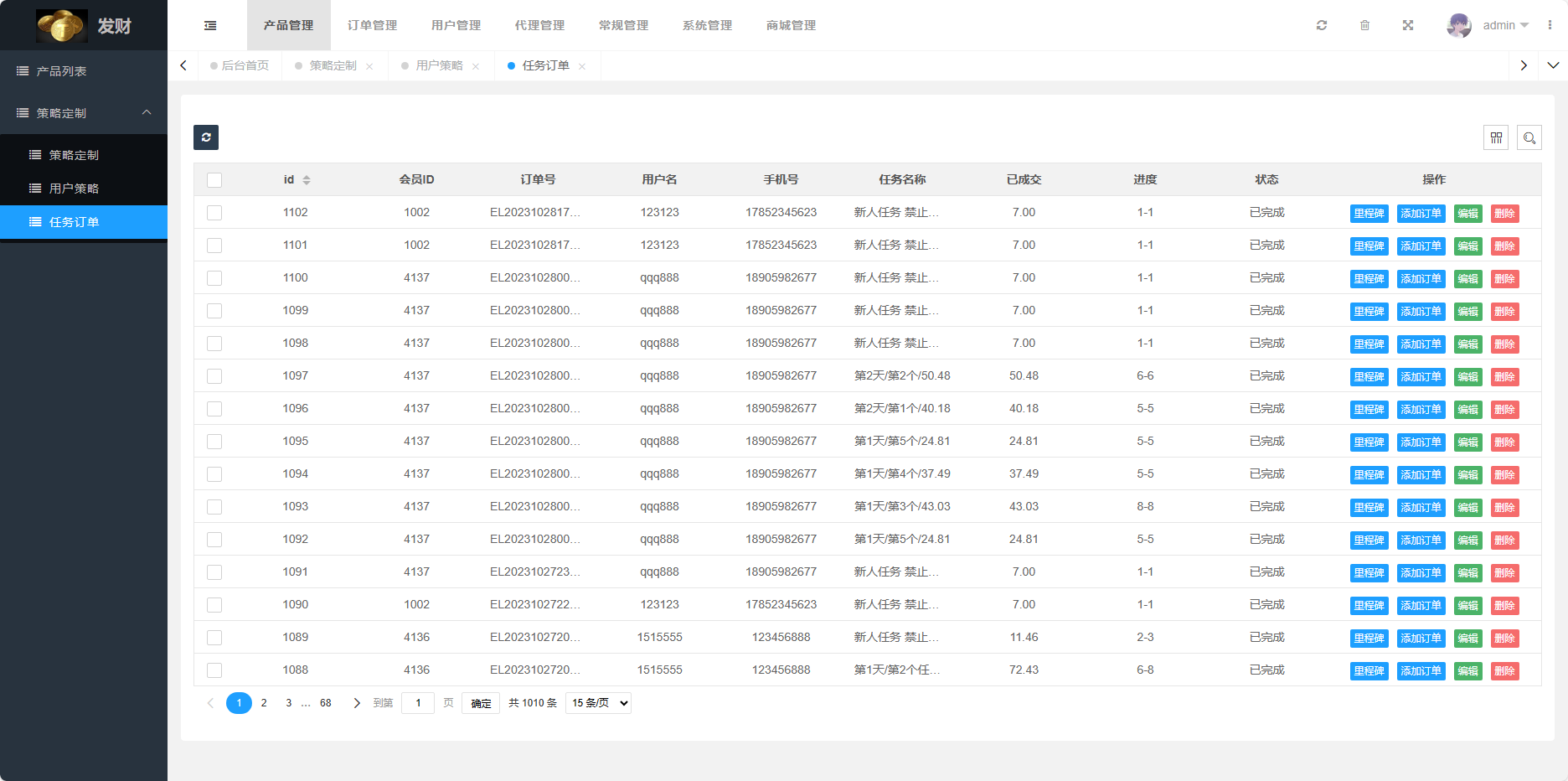The width and height of the screenshot is (1568, 781).
Task: Collapse the sidebar with the menu-fold icon
Action: 210,26
